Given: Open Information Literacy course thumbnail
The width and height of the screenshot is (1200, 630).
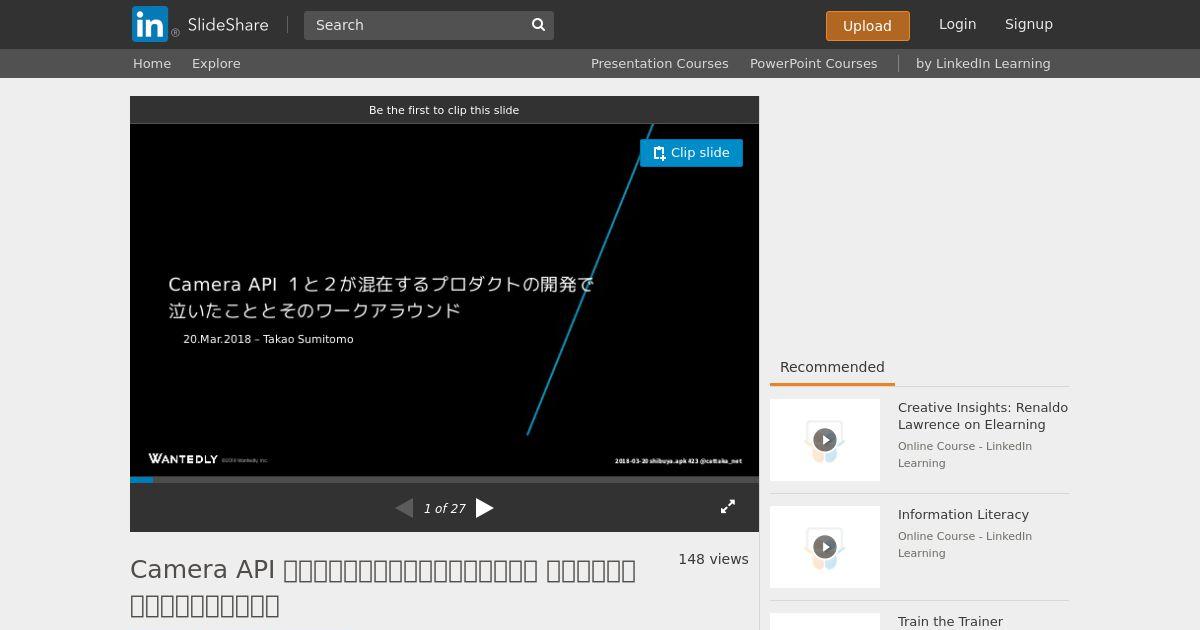Looking at the screenshot, I should [825, 547].
